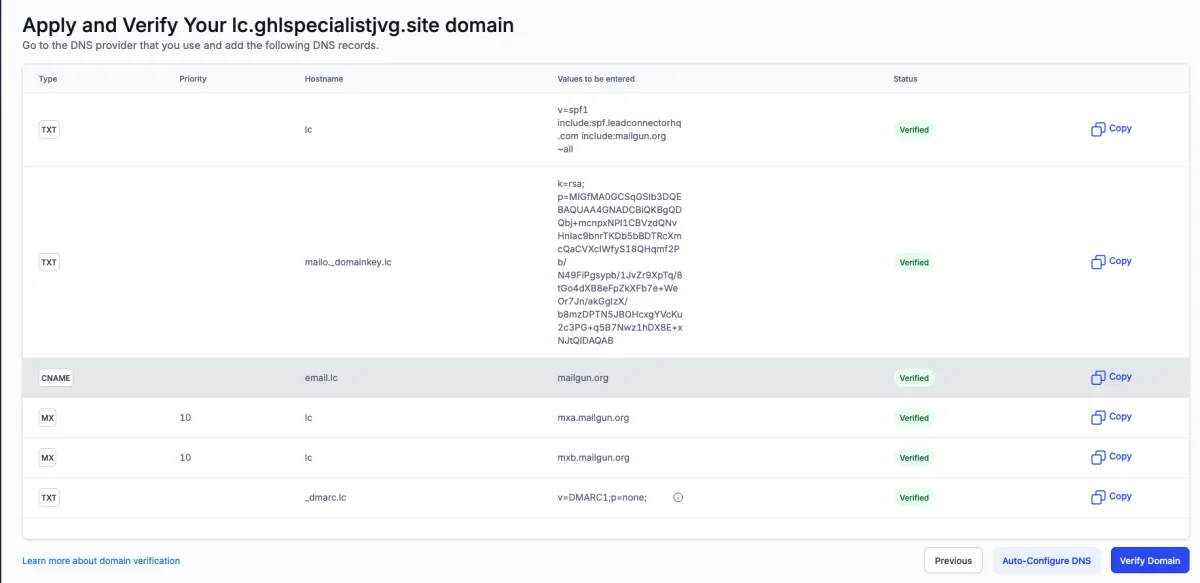Viewport: 1200px width, 583px height.
Task: Click the copy icon for the domainkey record
Action: 1098,262
